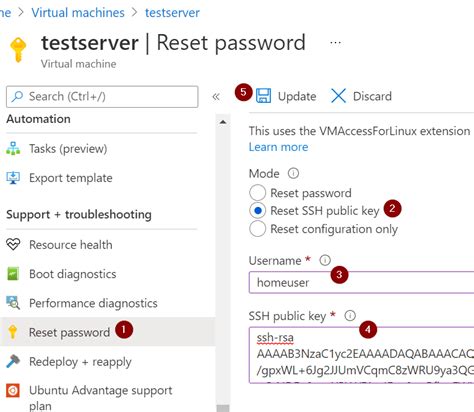Open Reset password menu item
The height and width of the screenshot is (412, 474).
pos(107,332)
